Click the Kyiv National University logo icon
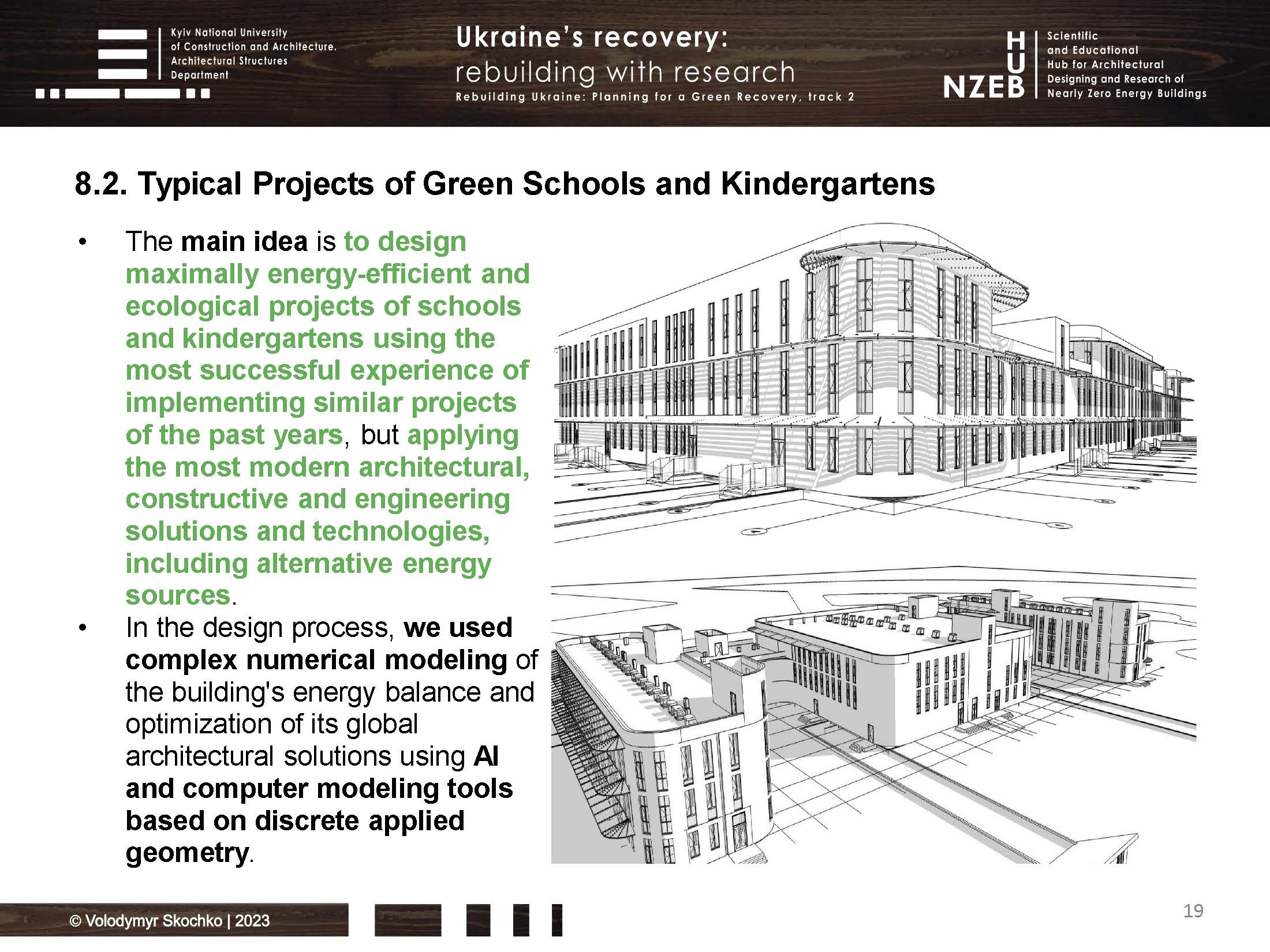 coord(122,54)
